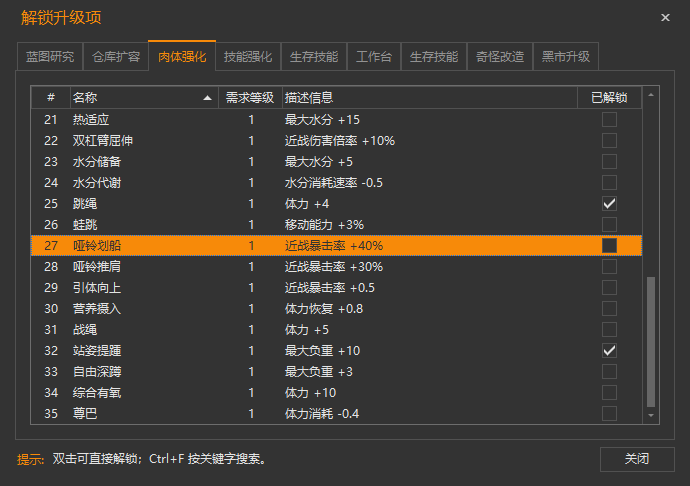
Task: Uncheck the 已解锁 checkbox for 跳绳
Action: (x=609, y=203)
